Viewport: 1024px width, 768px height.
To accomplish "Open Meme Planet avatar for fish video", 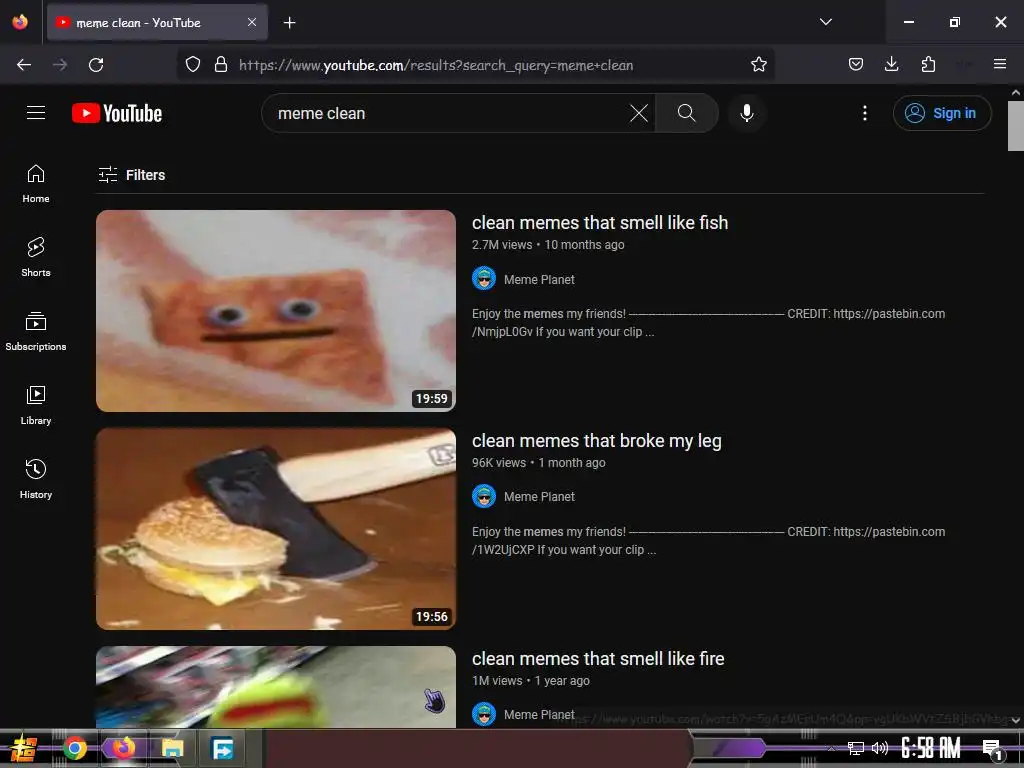I will tap(484, 279).
